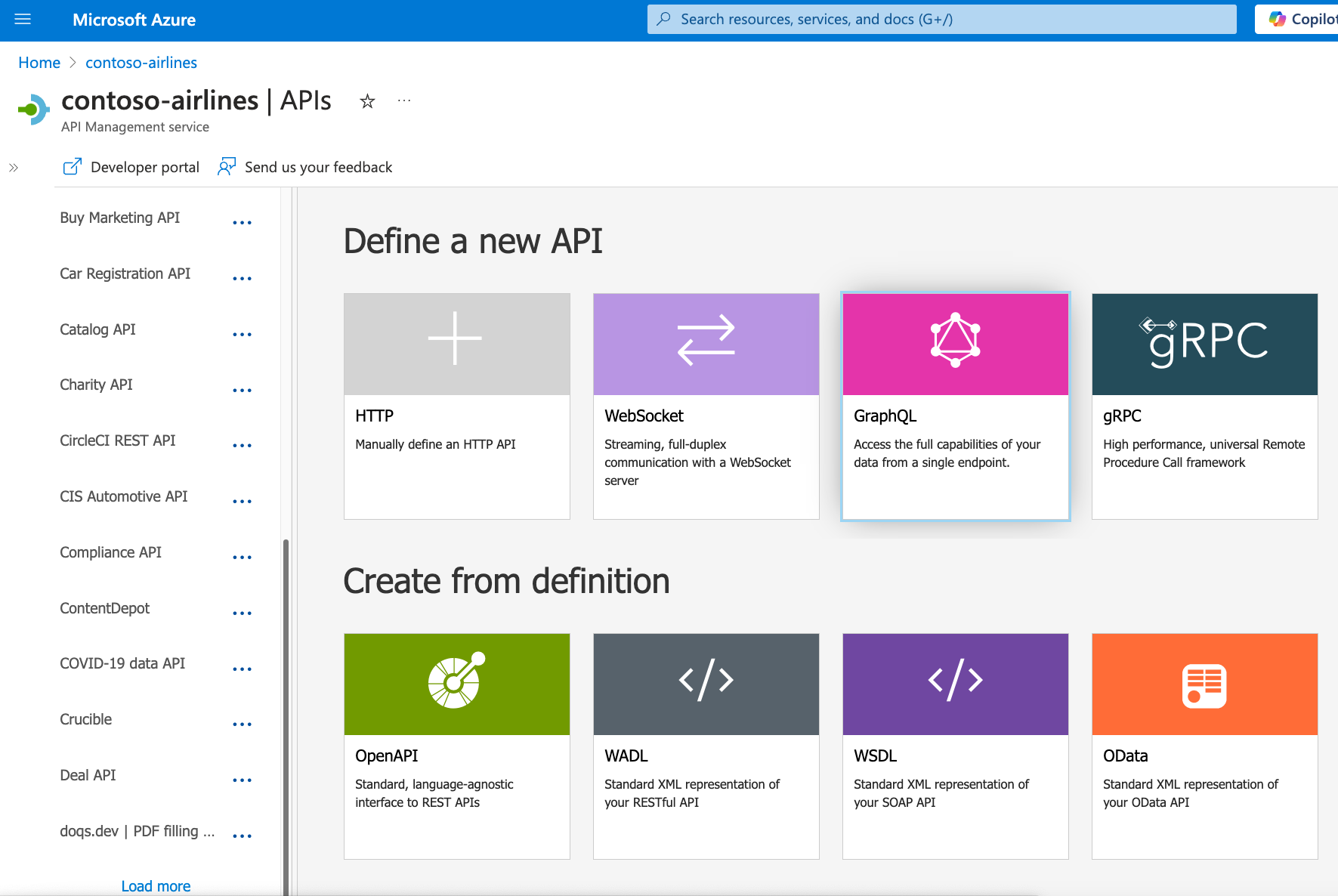The height and width of the screenshot is (896, 1338).
Task: Select the HTTP plus tile icon
Action: 455,338
